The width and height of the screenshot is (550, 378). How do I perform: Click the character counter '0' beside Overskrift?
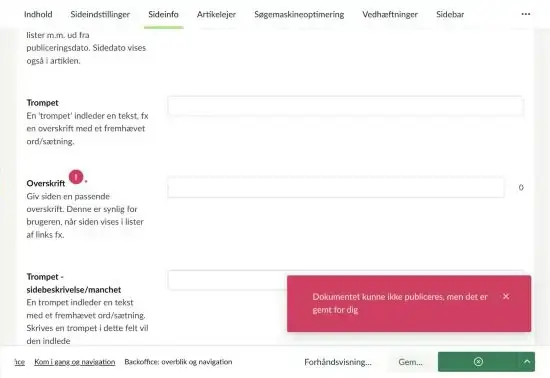521,188
